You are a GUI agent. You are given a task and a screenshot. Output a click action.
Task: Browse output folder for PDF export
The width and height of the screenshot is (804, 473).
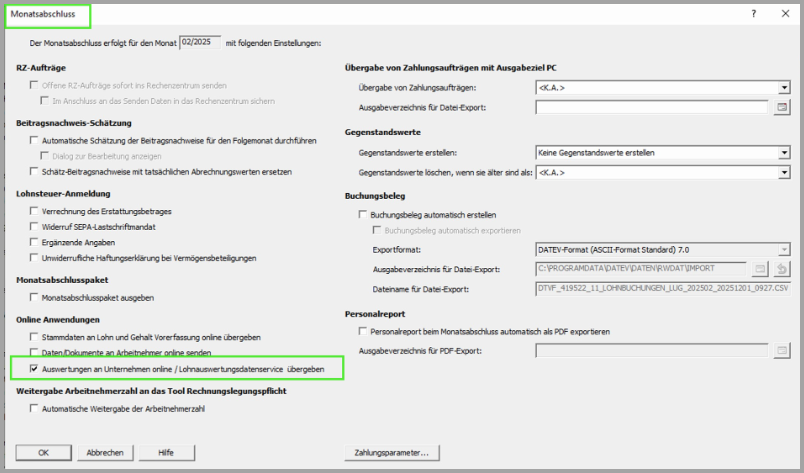pyautogui.click(x=784, y=350)
